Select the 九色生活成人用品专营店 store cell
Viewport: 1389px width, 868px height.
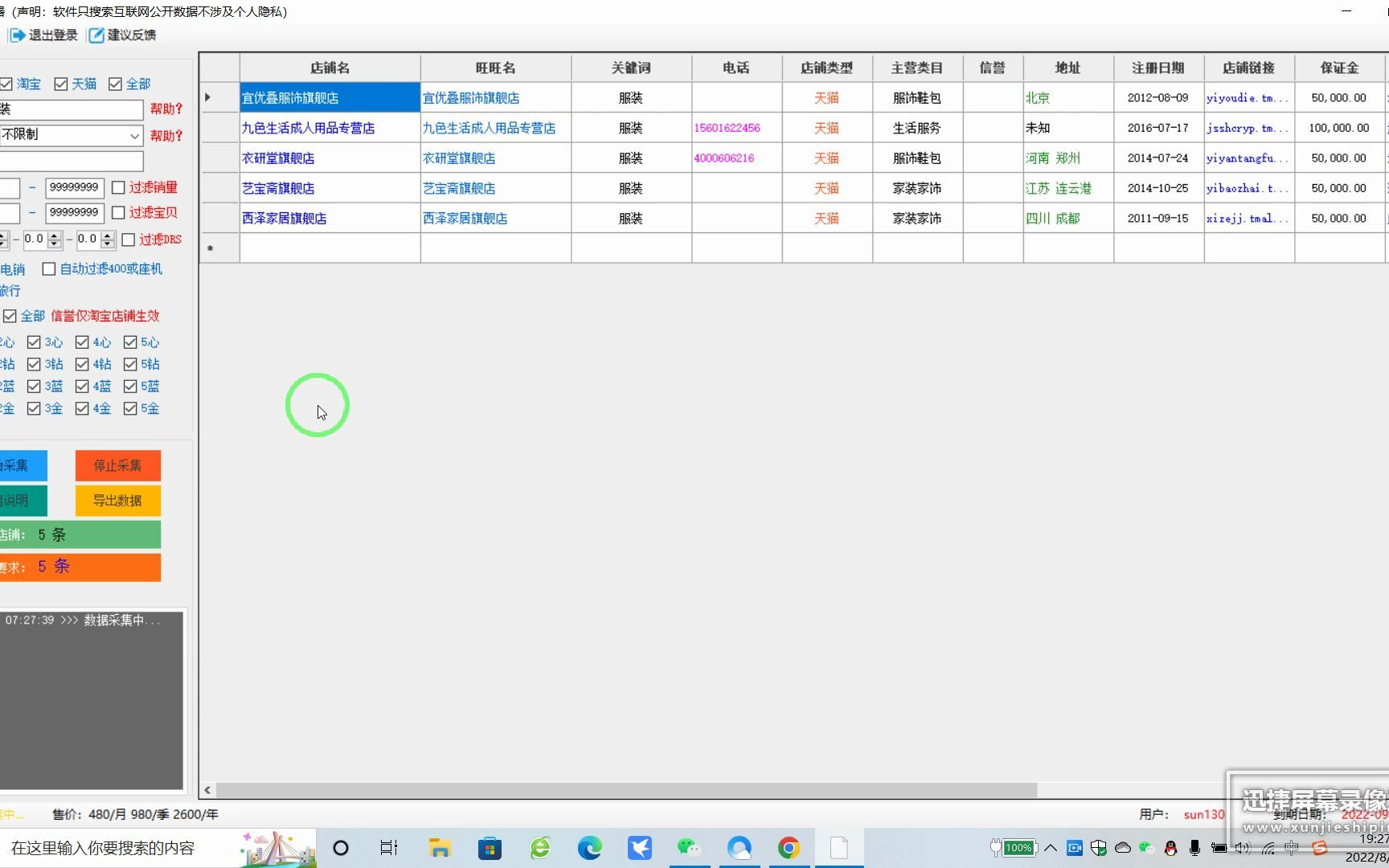pos(330,128)
